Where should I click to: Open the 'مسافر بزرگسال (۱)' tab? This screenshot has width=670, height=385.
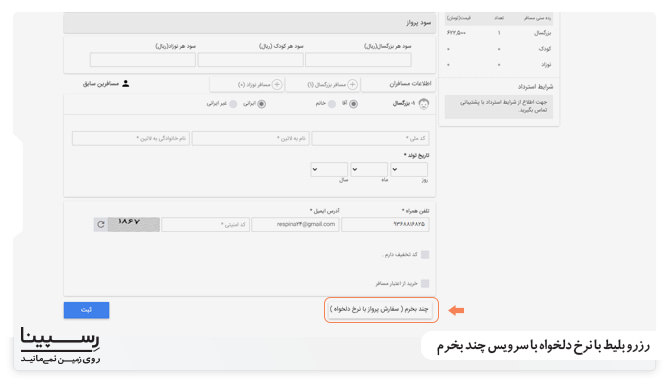[x=323, y=84]
